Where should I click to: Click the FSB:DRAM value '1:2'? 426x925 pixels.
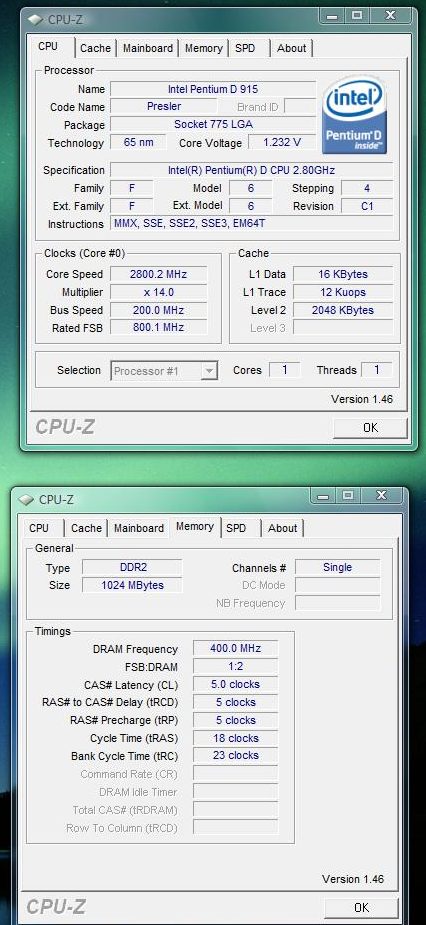(x=235, y=667)
